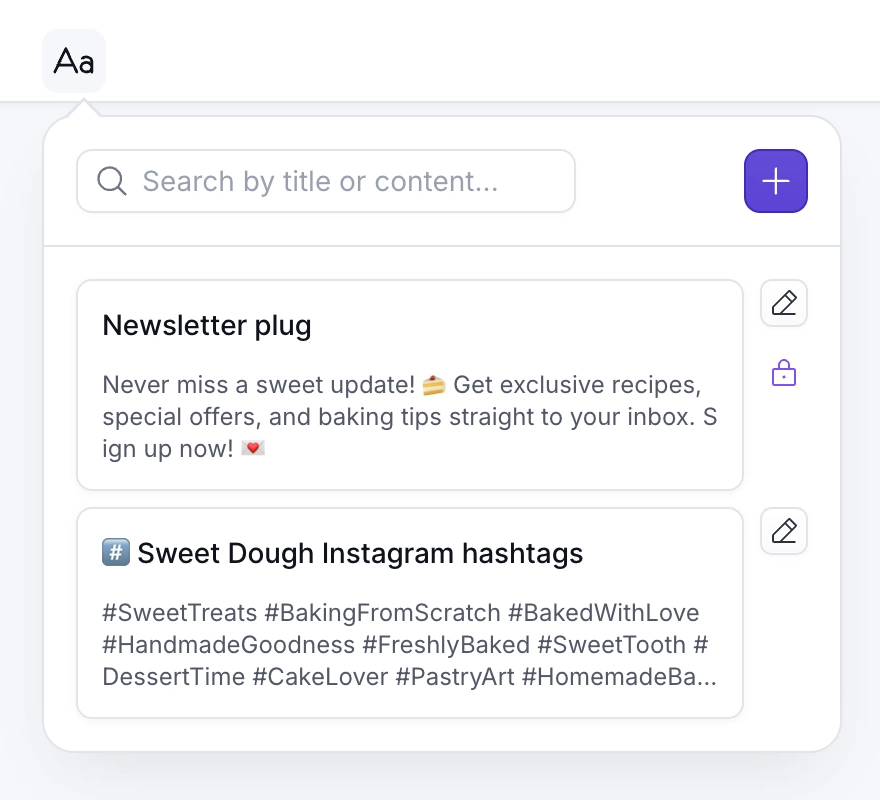Click the Sweet Dough Instagram hashtags title
The width and height of the screenshot is (880, 800).
(x=360, y=553)
